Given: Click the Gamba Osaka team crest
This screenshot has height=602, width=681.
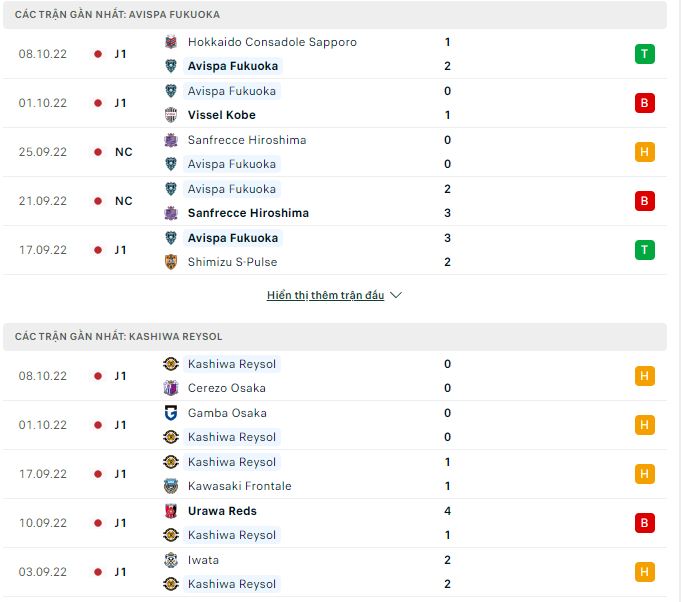Looking at the screenshot, I should tap(171, 413).
